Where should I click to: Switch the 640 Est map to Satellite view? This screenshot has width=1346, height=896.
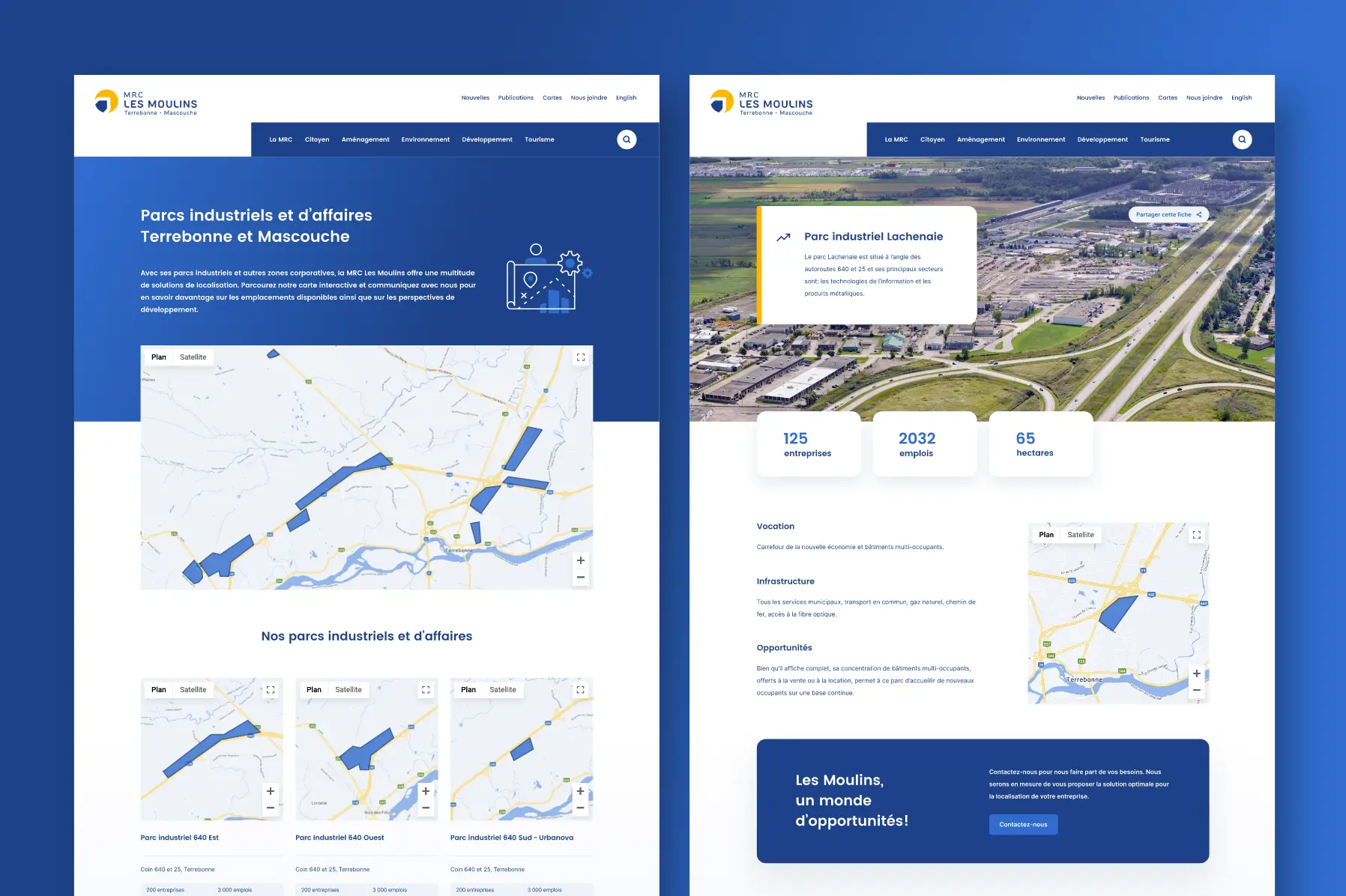(x=193, y=690)
